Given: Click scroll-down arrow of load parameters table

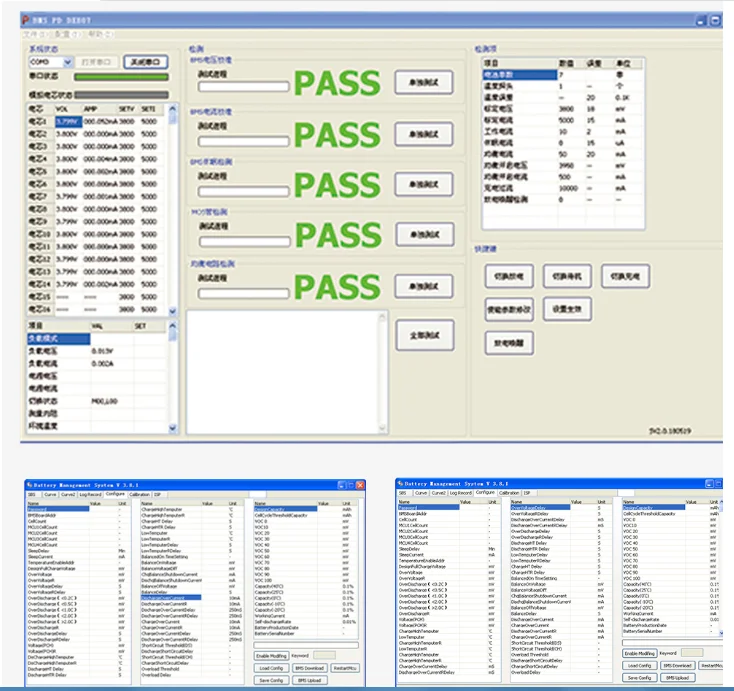Looking at the screenshot, I should tap(173, 427).
